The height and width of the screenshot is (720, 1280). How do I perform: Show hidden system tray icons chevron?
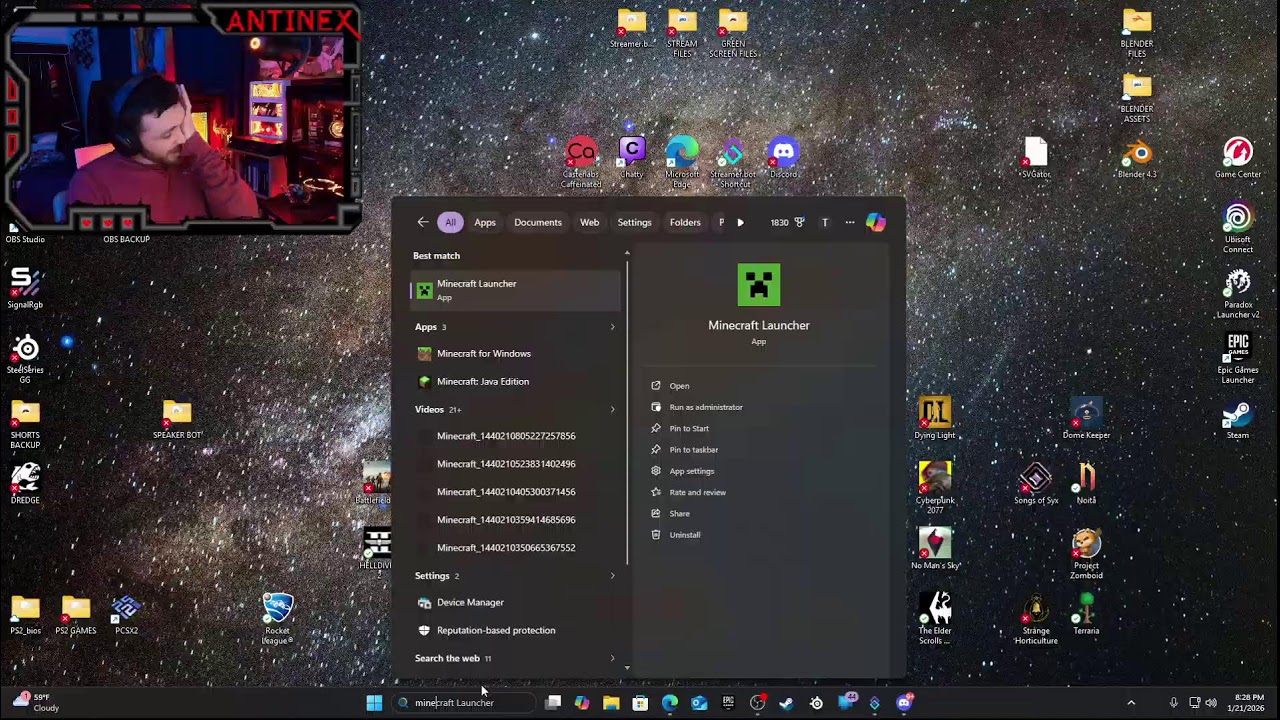(1131, 703)
